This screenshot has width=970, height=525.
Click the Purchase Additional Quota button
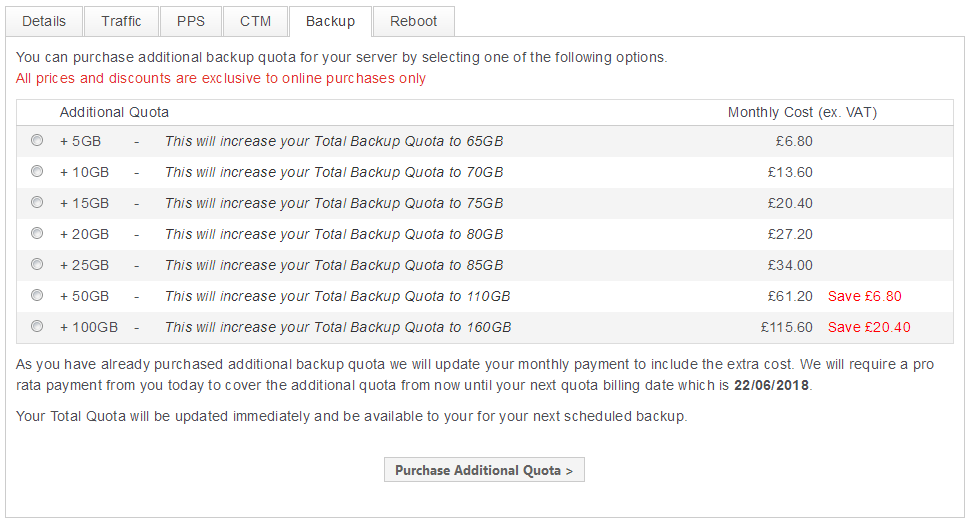coord(484,470)
